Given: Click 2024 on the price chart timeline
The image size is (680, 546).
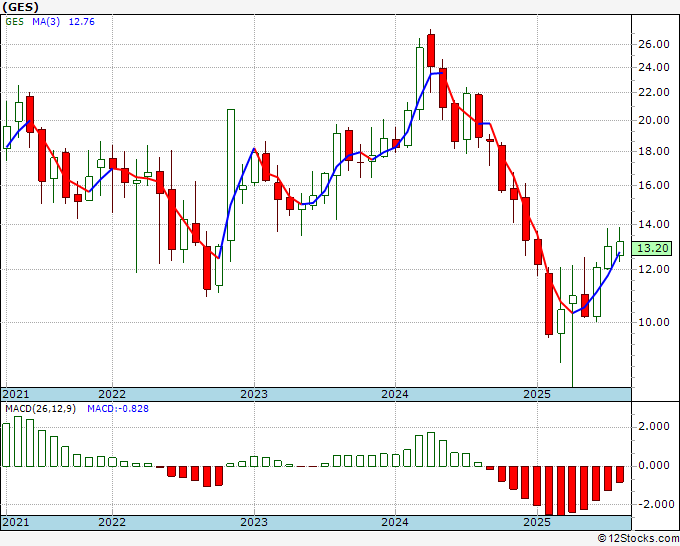Looking at the screenshot, I should click(x=395, y=394).
